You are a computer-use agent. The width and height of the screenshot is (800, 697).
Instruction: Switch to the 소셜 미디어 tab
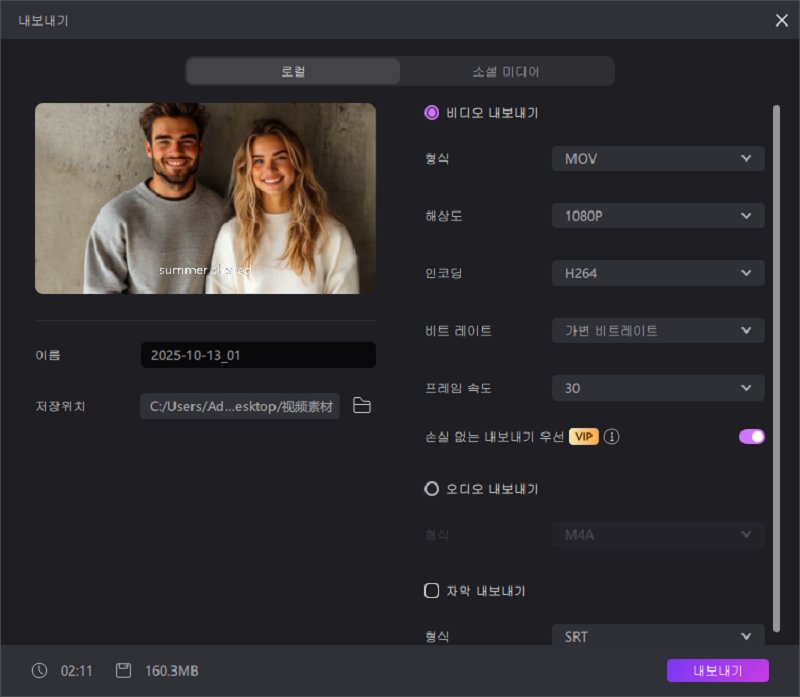point(506,72)
